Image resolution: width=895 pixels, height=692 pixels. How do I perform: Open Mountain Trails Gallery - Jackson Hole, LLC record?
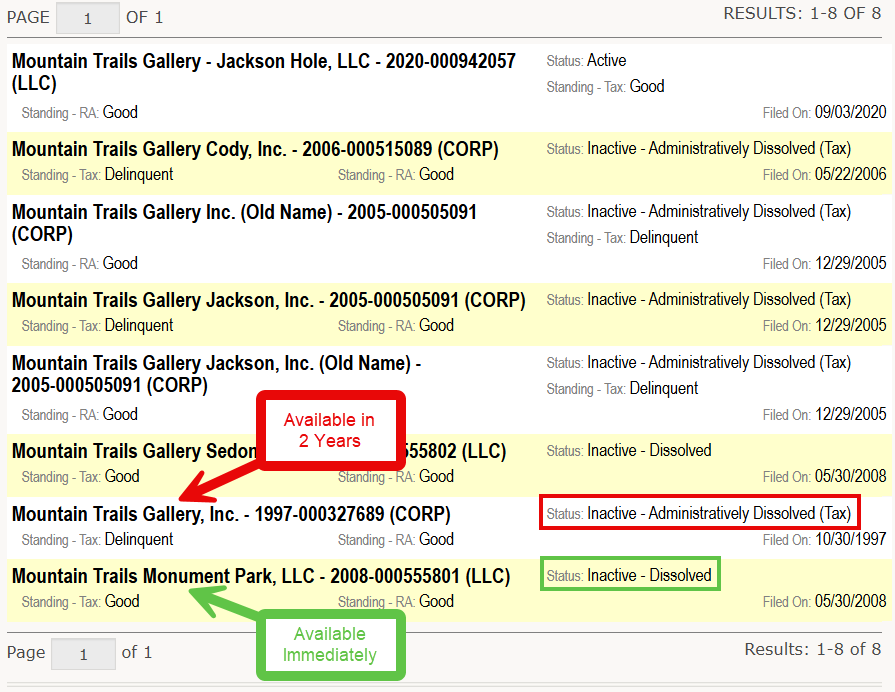coord(264,72)
